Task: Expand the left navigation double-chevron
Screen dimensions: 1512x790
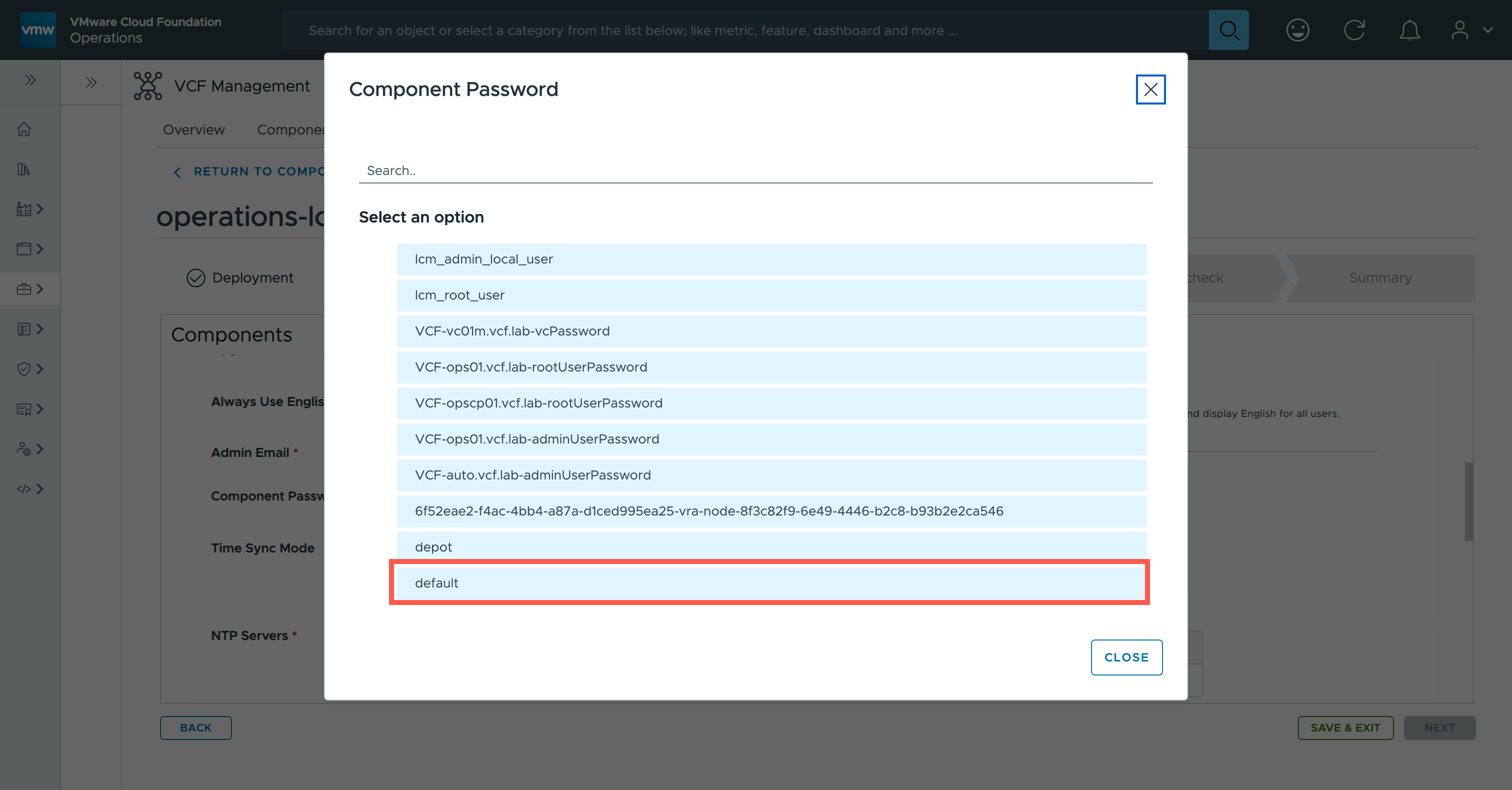Action: coord(30,80)
